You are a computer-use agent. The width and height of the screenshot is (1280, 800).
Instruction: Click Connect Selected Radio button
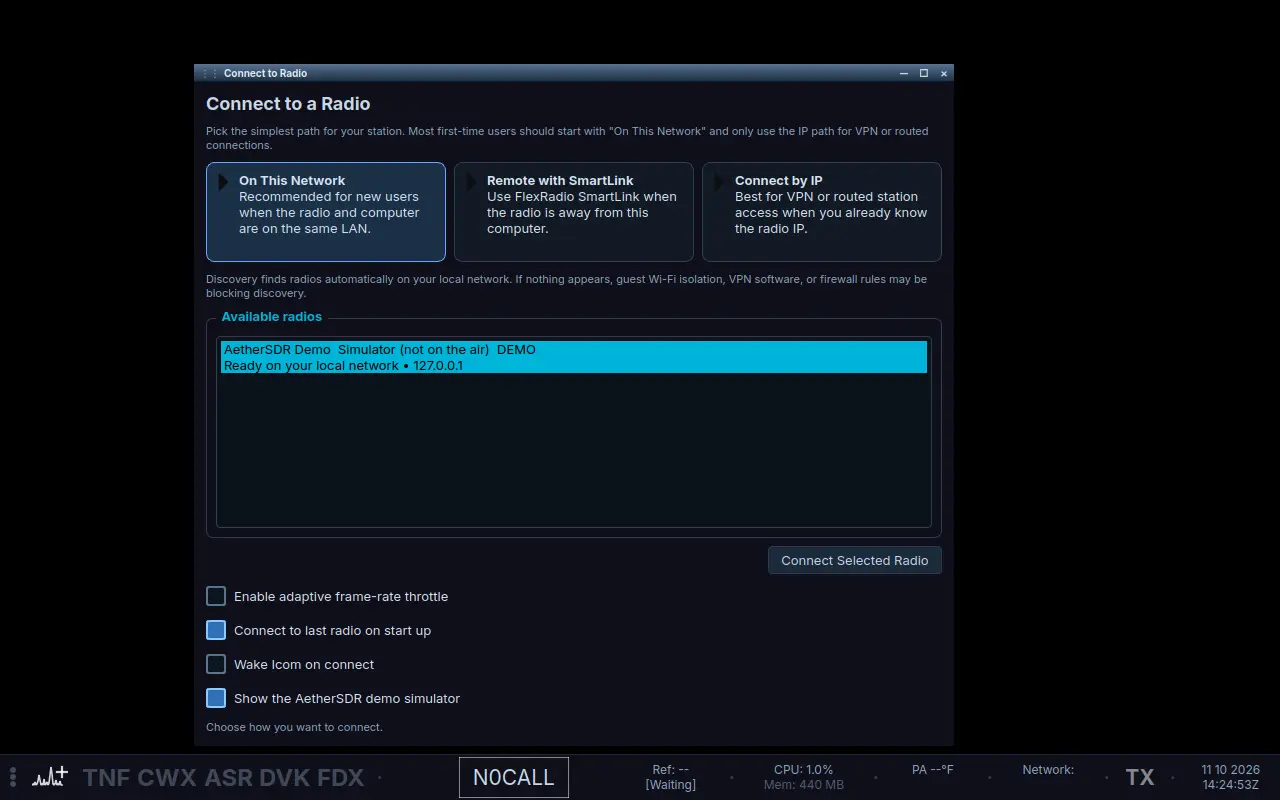click(855, 560)
